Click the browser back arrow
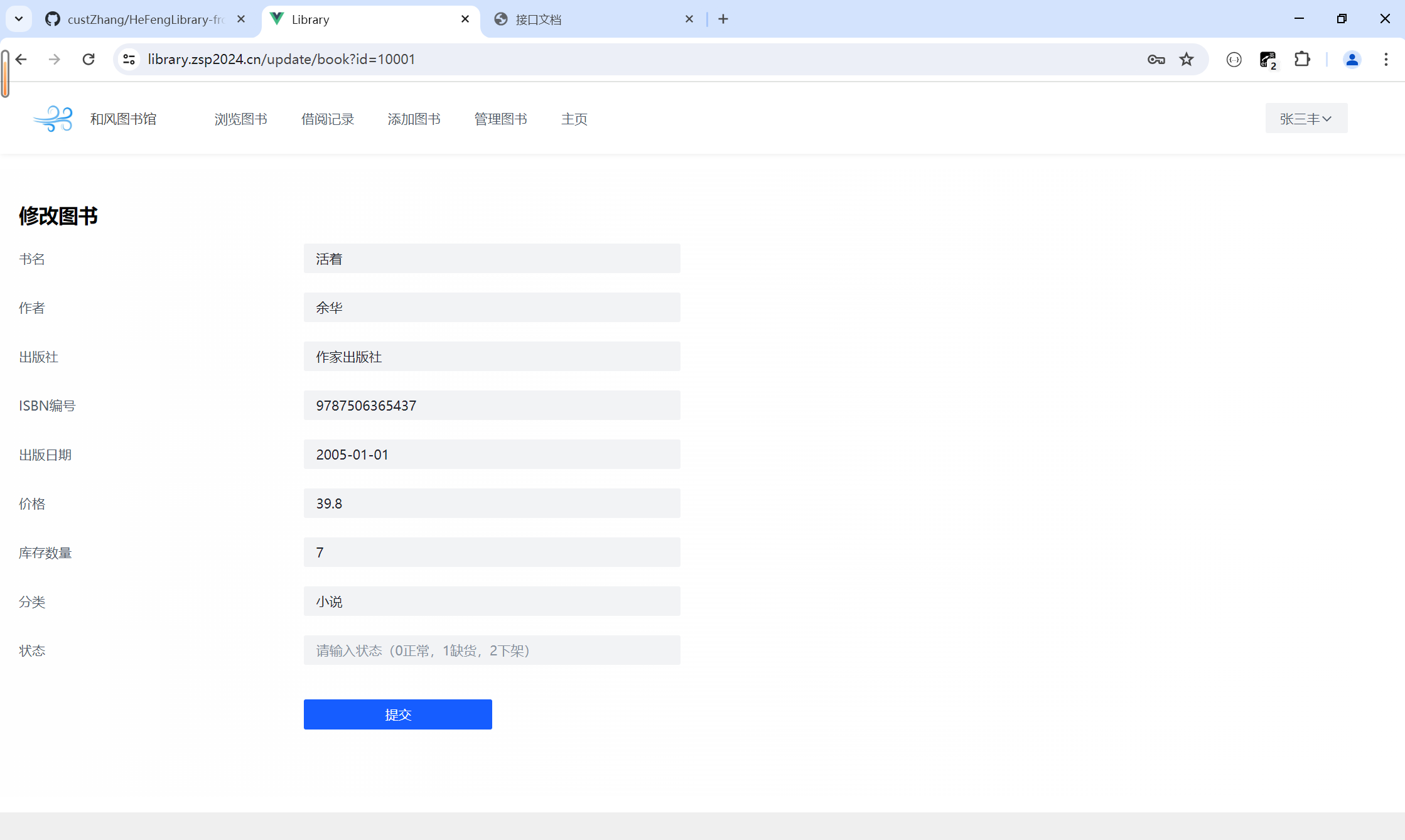This screenshot has width=1405, height=840. tap(21, 59)
